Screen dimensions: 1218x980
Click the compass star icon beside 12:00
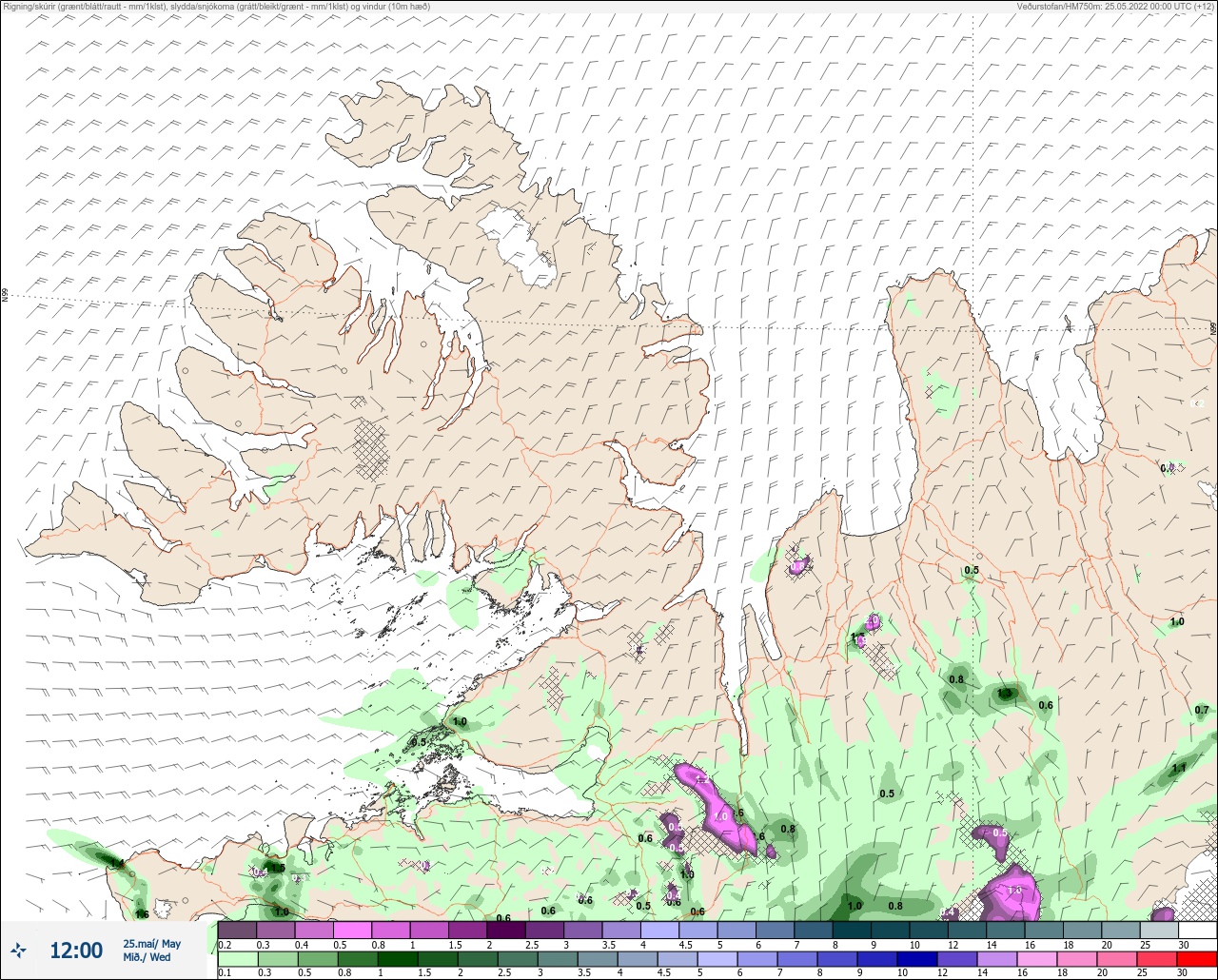tap(18, 950)
